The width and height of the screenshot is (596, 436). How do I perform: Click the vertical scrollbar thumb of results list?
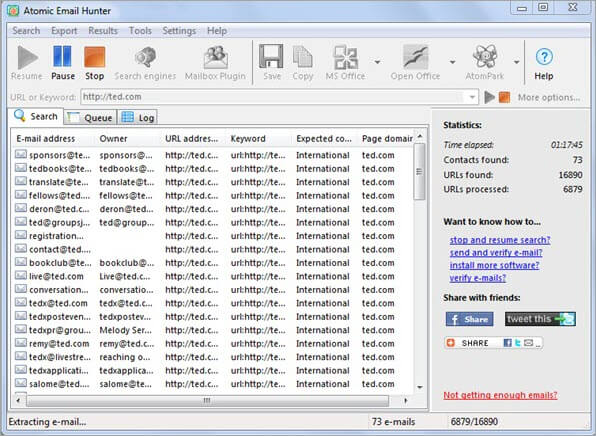420,171
